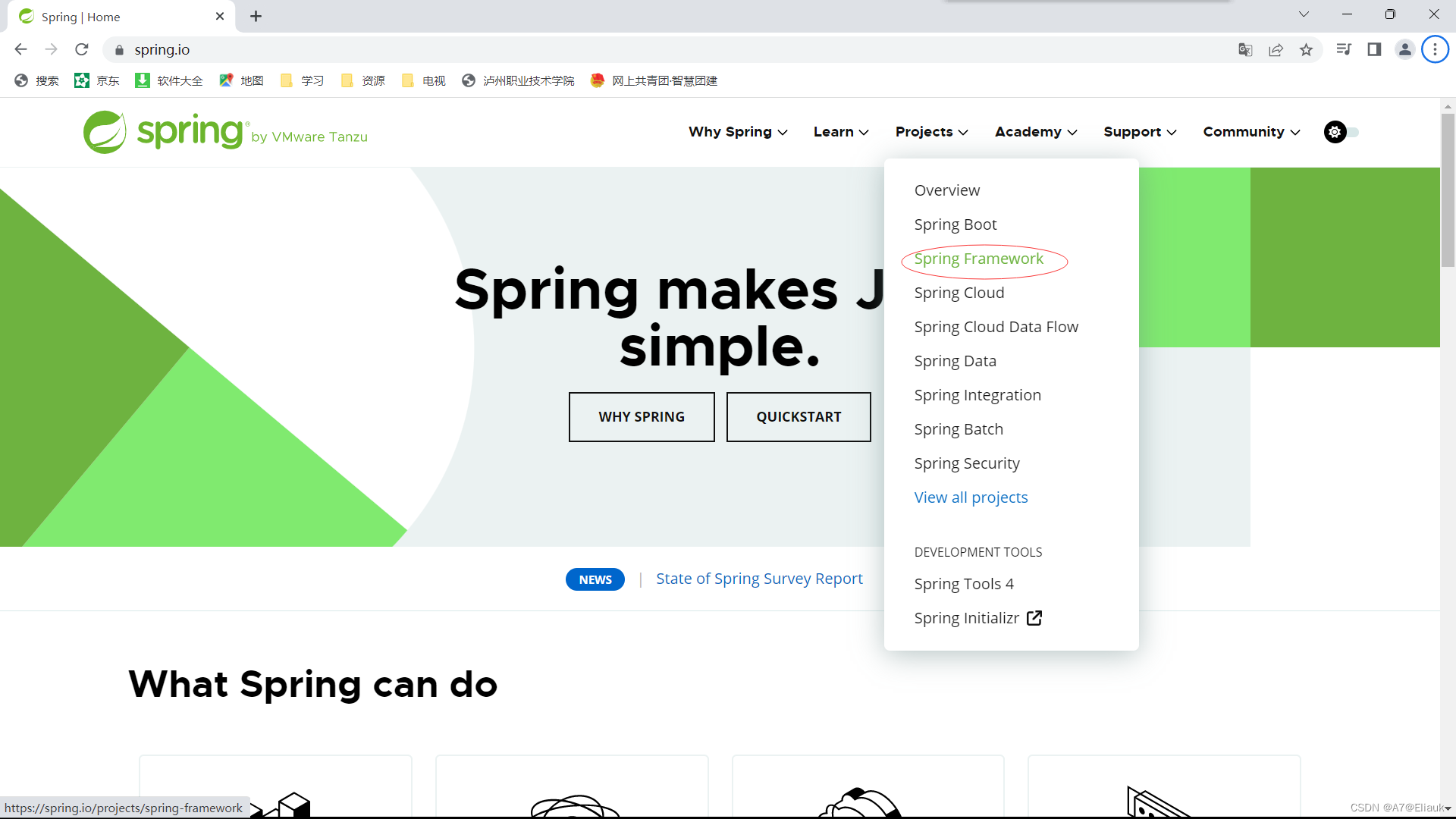Toggle the Why Spring navigation item
Image resolution: width=1456 pixels, height=819 pixels.
click(x=737, y=132)
